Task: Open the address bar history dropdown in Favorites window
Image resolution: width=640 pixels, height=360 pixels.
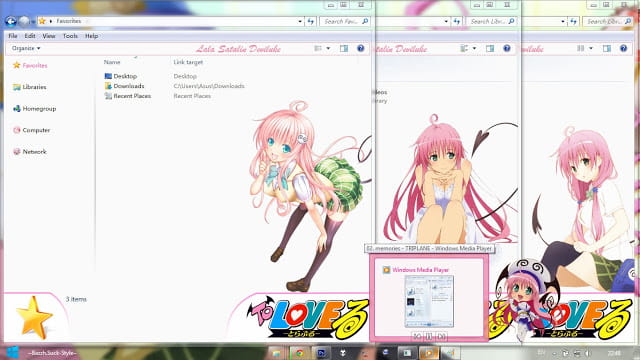Action: click(x=300, y=21)
